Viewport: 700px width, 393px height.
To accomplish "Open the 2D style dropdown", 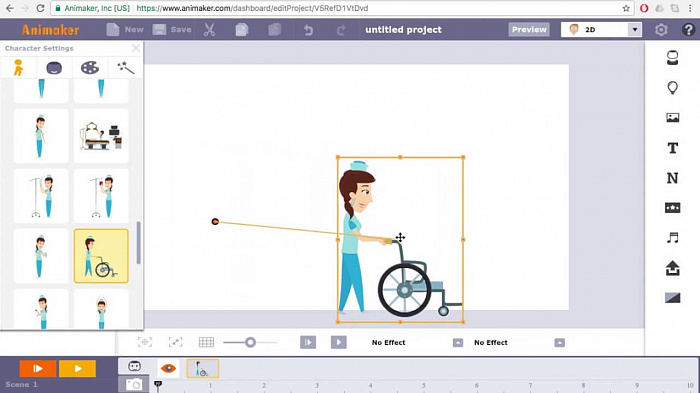I will tap(601, 29).
